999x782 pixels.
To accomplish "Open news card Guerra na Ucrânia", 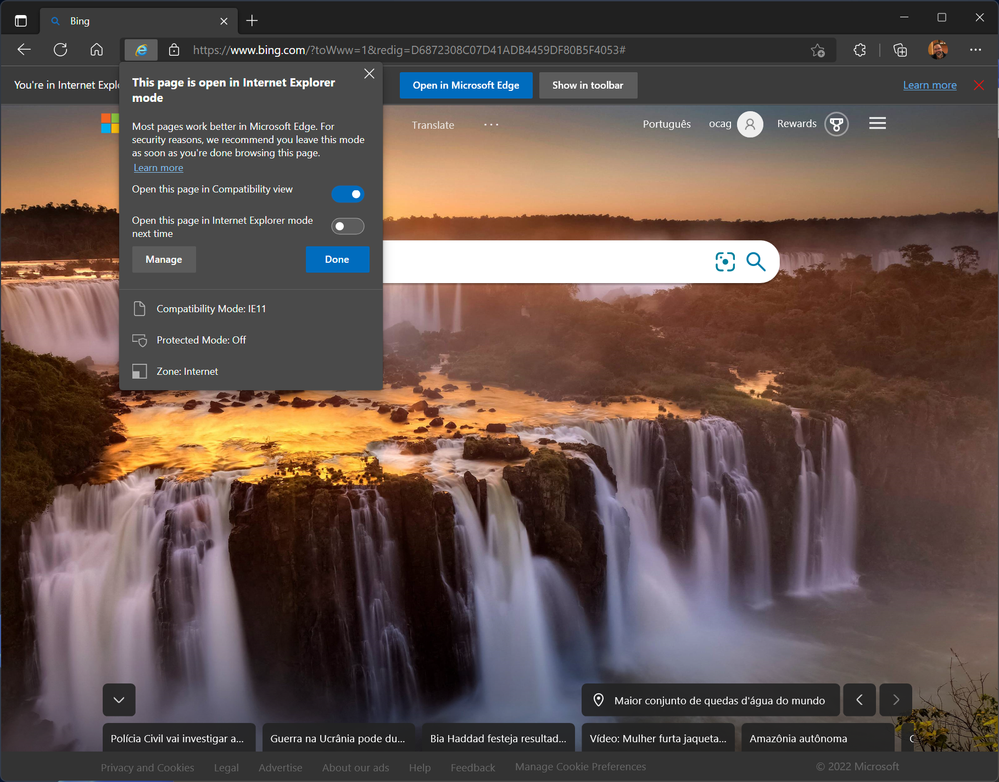I will pyautogui.click(x=338, y=738).
